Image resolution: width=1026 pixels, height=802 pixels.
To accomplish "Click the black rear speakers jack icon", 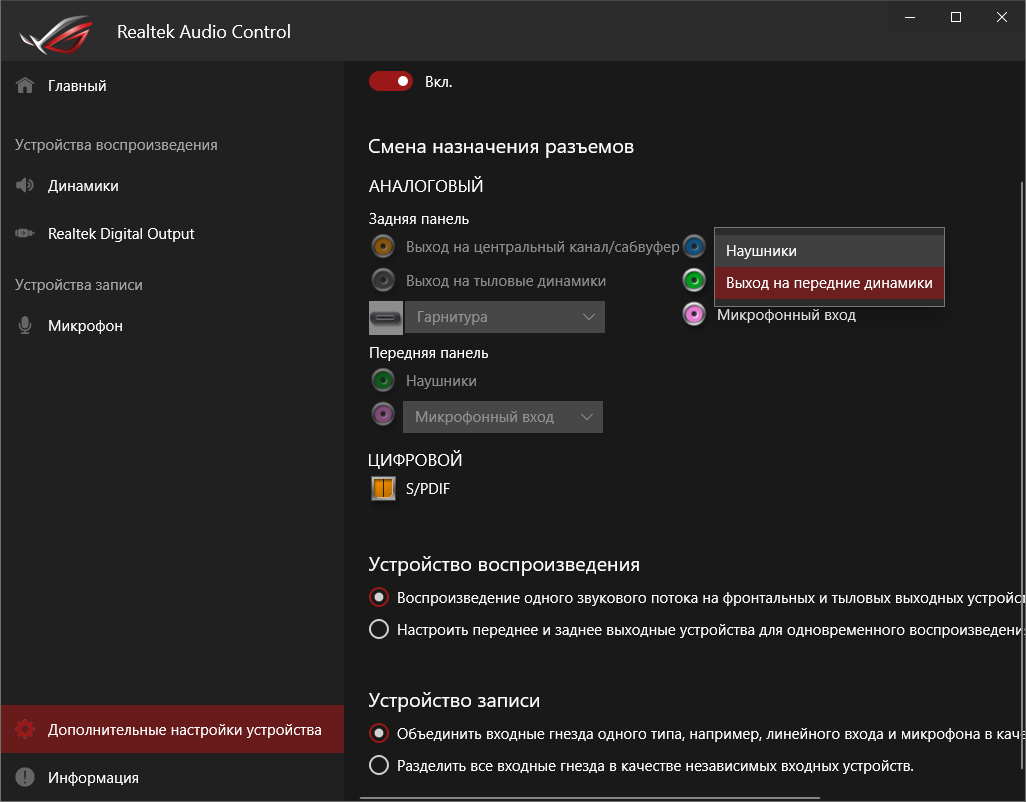I will [382, 280].
